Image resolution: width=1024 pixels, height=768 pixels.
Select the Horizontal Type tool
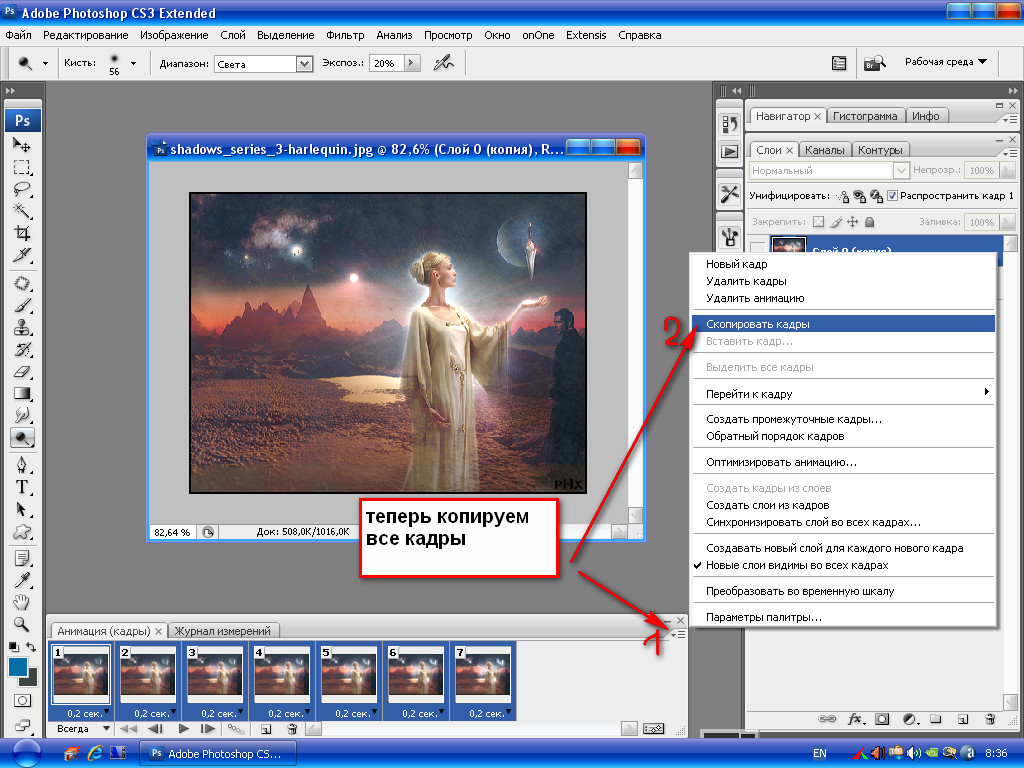(x=22, y=487)
